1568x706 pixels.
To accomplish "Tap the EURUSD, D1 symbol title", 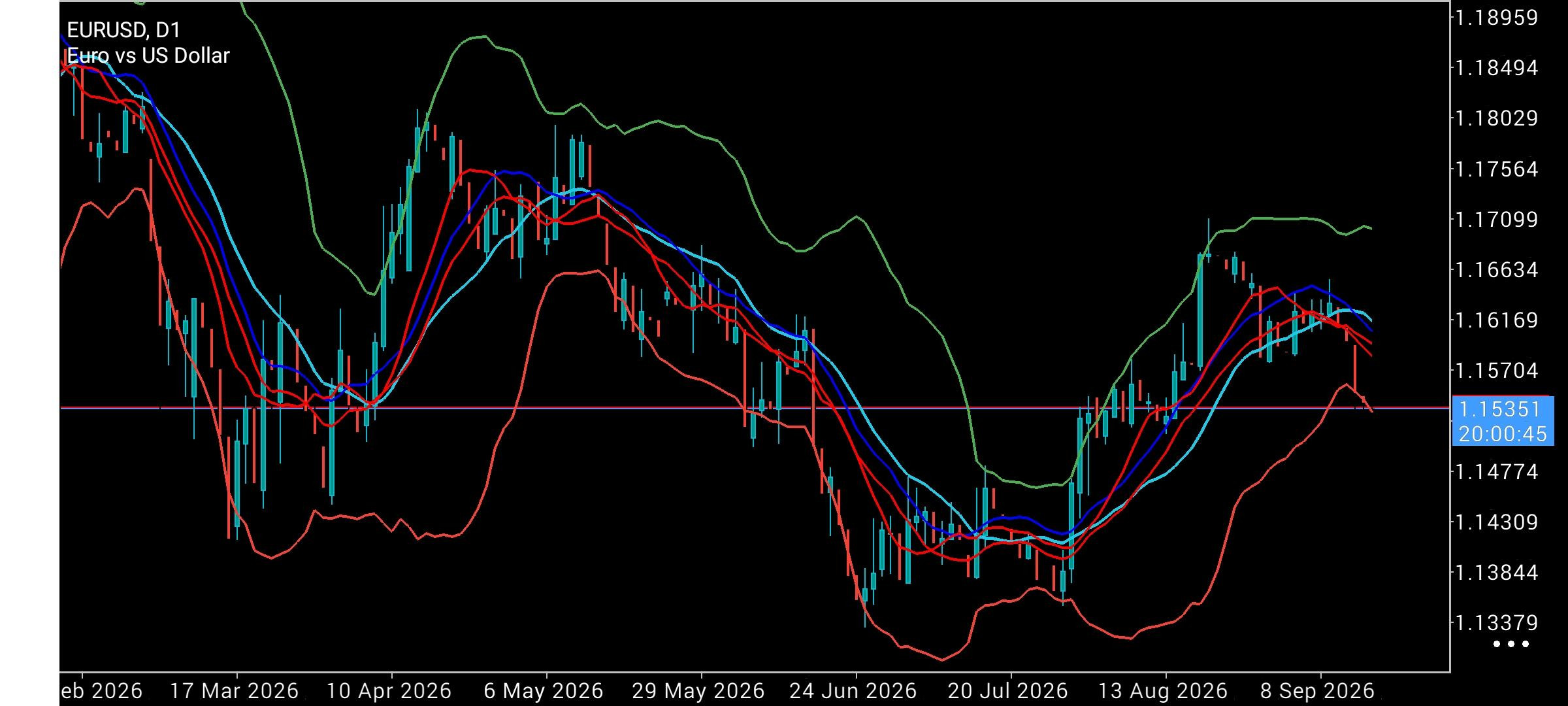I will pos(123,30).
